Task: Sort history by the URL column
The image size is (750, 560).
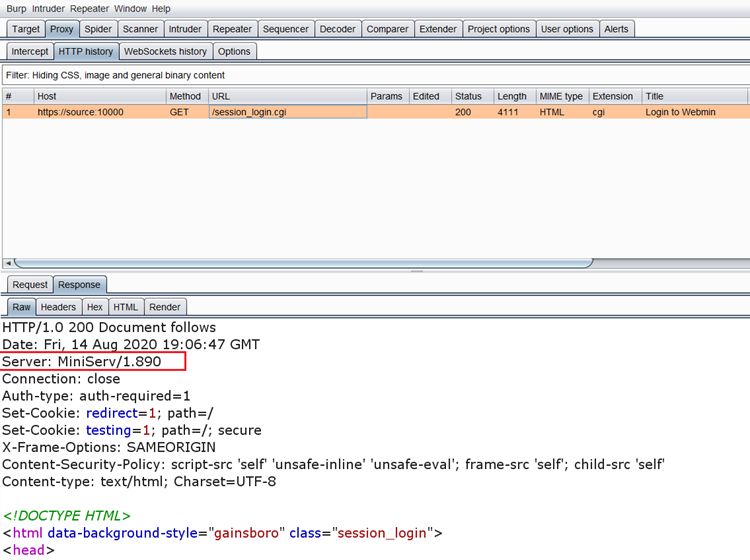Action: [x=288, y=97]
